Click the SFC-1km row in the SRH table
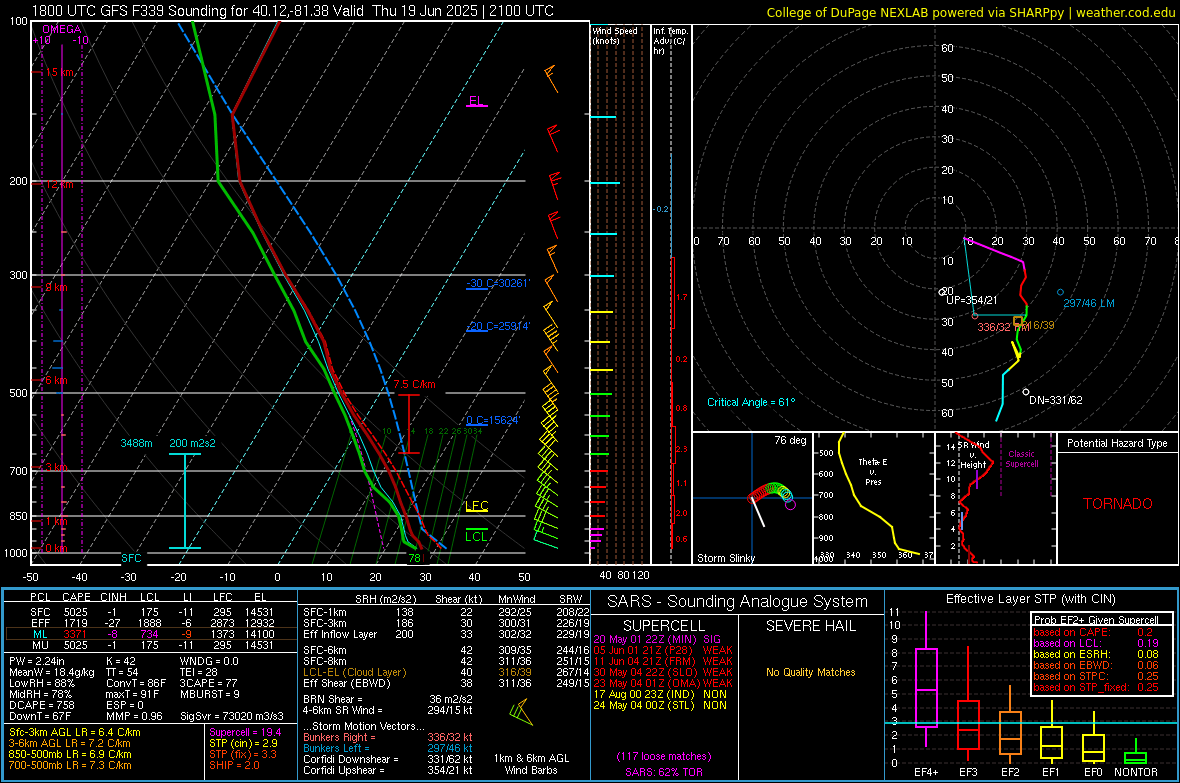The width and height of the screenshot is (1180, 783). 446,612
